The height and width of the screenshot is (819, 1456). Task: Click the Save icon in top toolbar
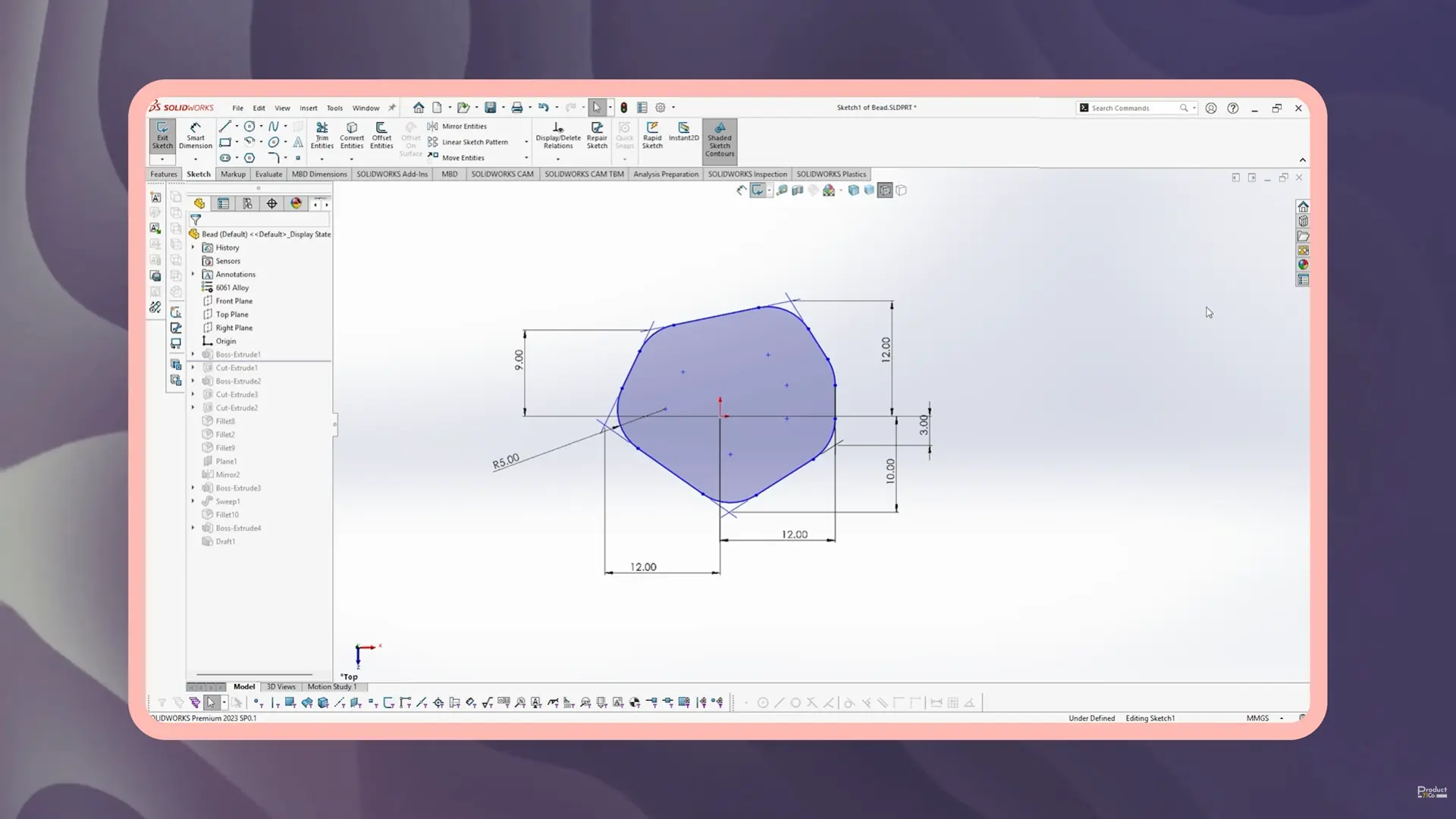coord(491,108)
